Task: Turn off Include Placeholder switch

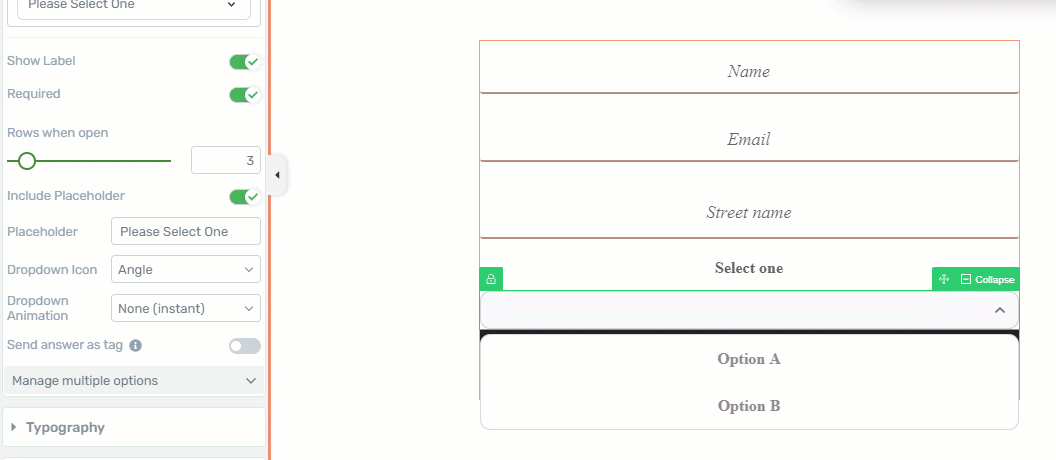Action: pyautogui.click(x=244, y=197)
